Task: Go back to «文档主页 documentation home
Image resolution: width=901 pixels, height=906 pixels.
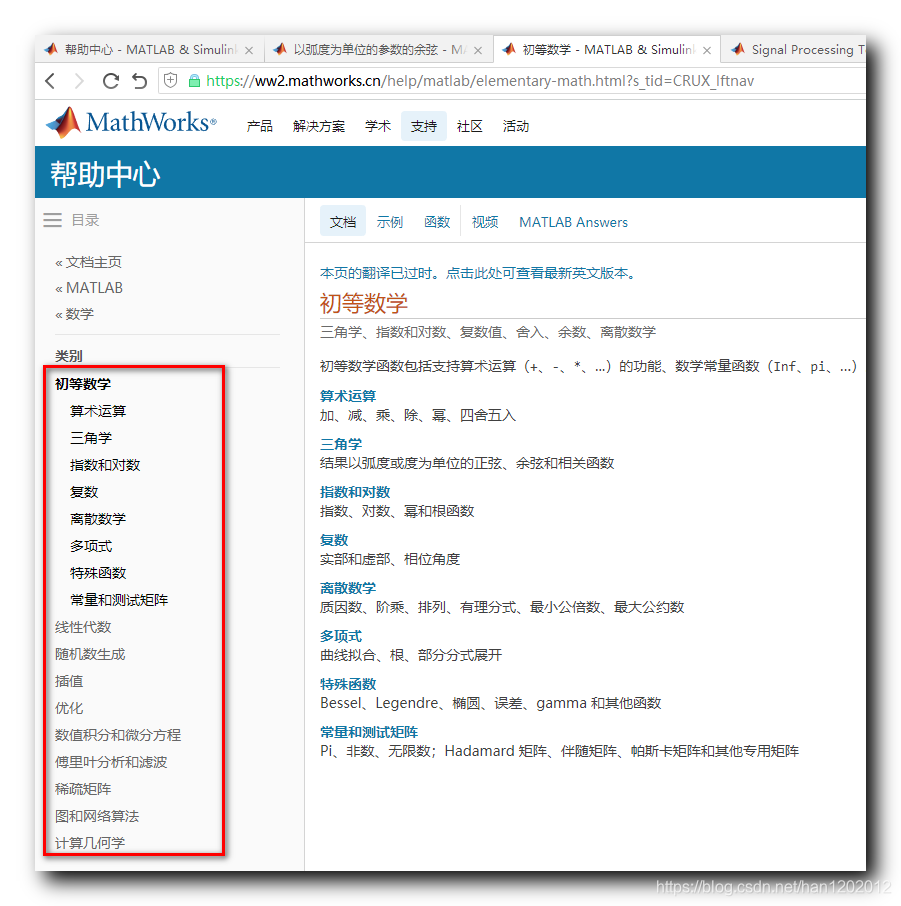Action: click(92, 261)
